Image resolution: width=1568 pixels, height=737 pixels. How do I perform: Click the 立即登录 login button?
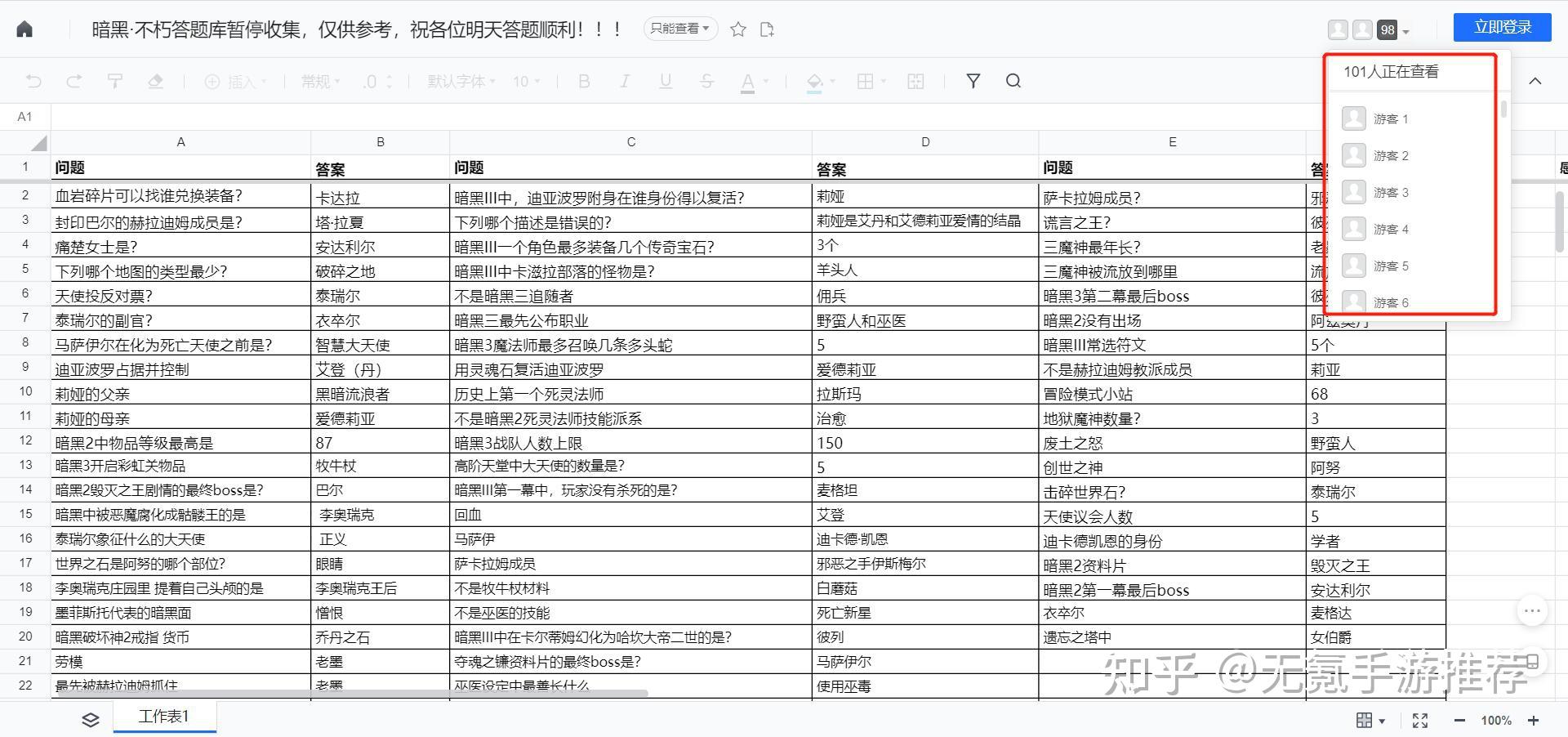[1503, 27]
